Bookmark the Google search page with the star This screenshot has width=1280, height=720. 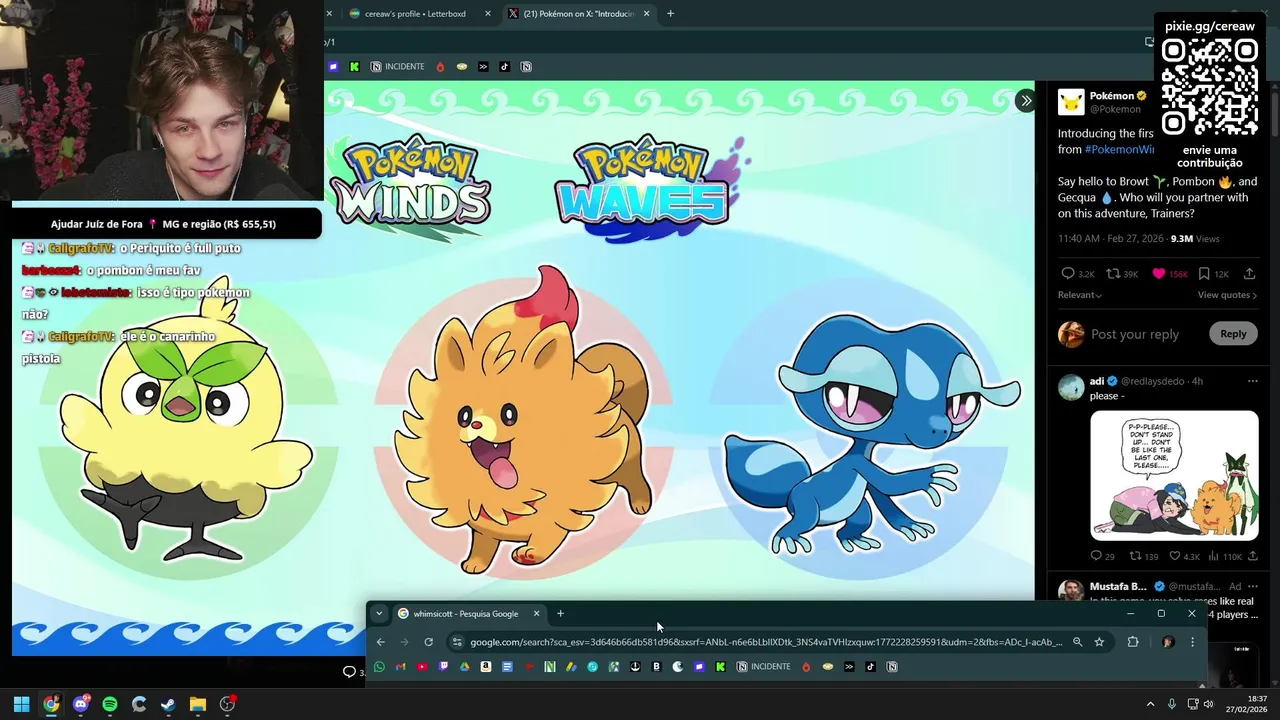(x=1099, y=642)
